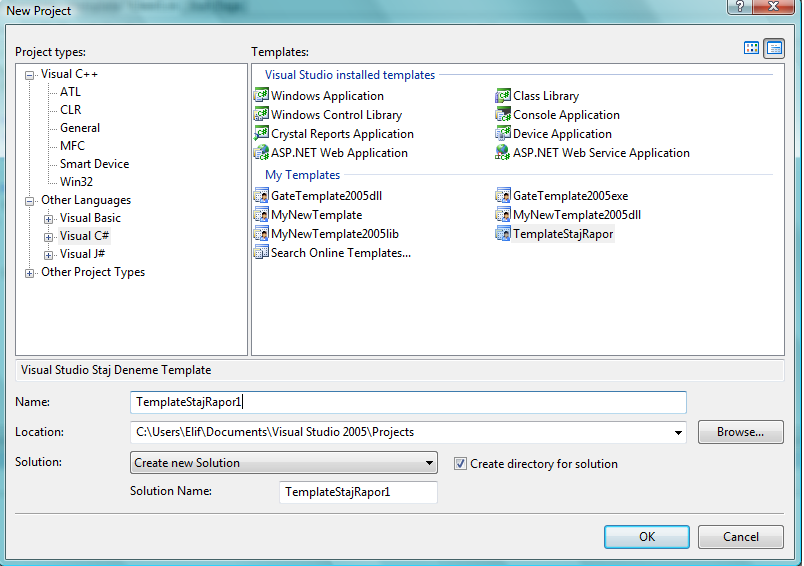Expand the Other Project Types node
Screen dimensions: 804x566
pyautogui.click(x=30, y=272)
